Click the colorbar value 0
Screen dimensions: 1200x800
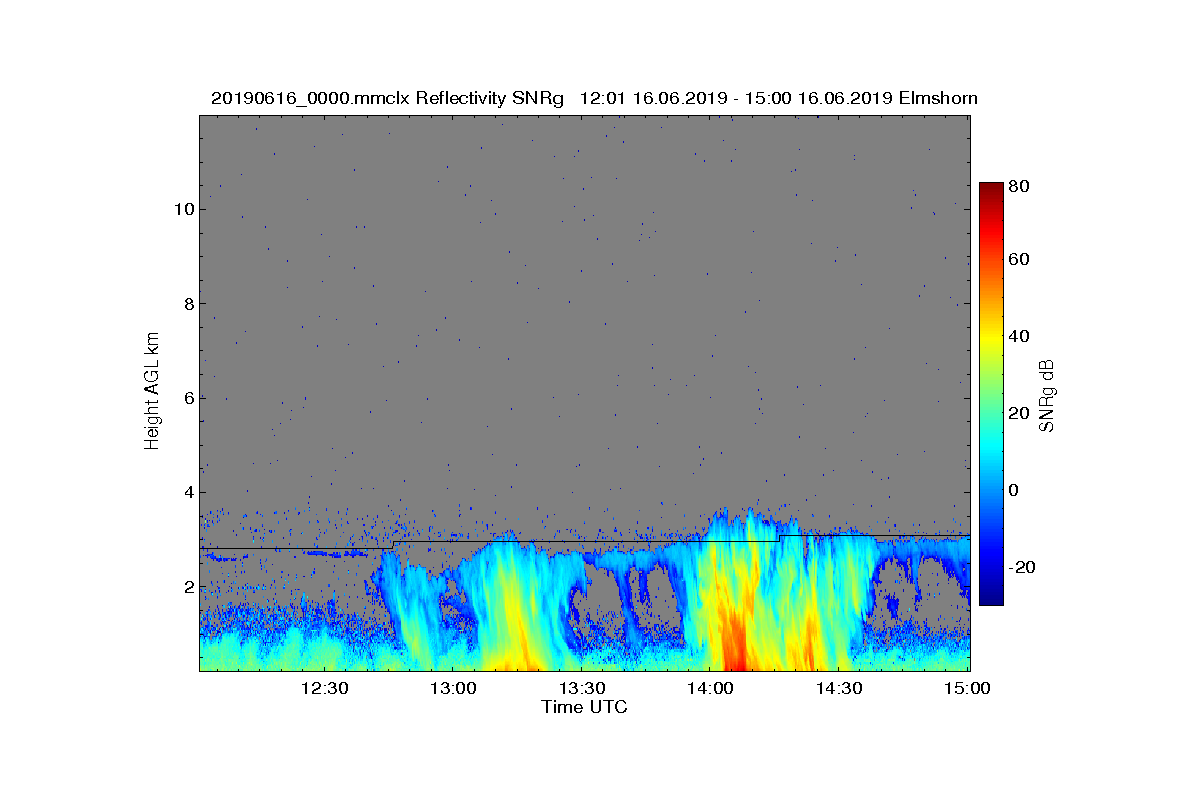pos(1015,490)
